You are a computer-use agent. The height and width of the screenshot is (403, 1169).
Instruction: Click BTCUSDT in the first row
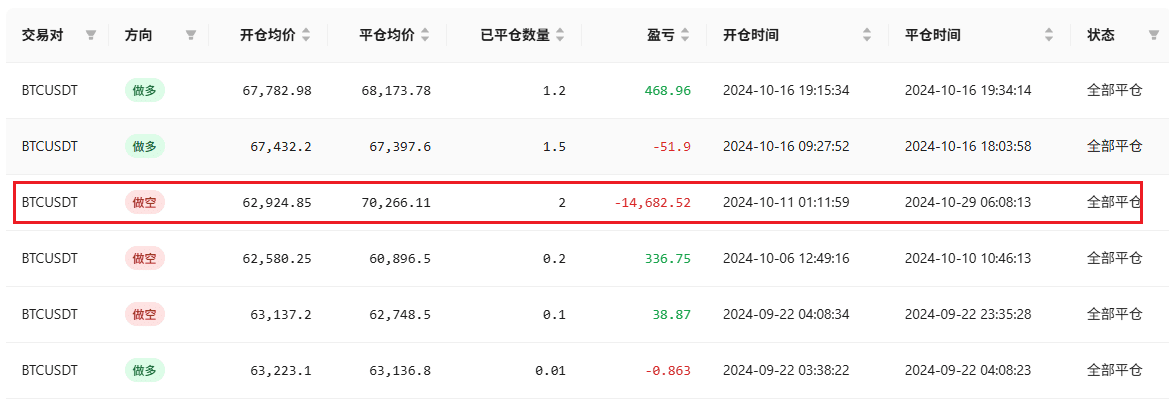pyautogui.click(x=49, y=91)
